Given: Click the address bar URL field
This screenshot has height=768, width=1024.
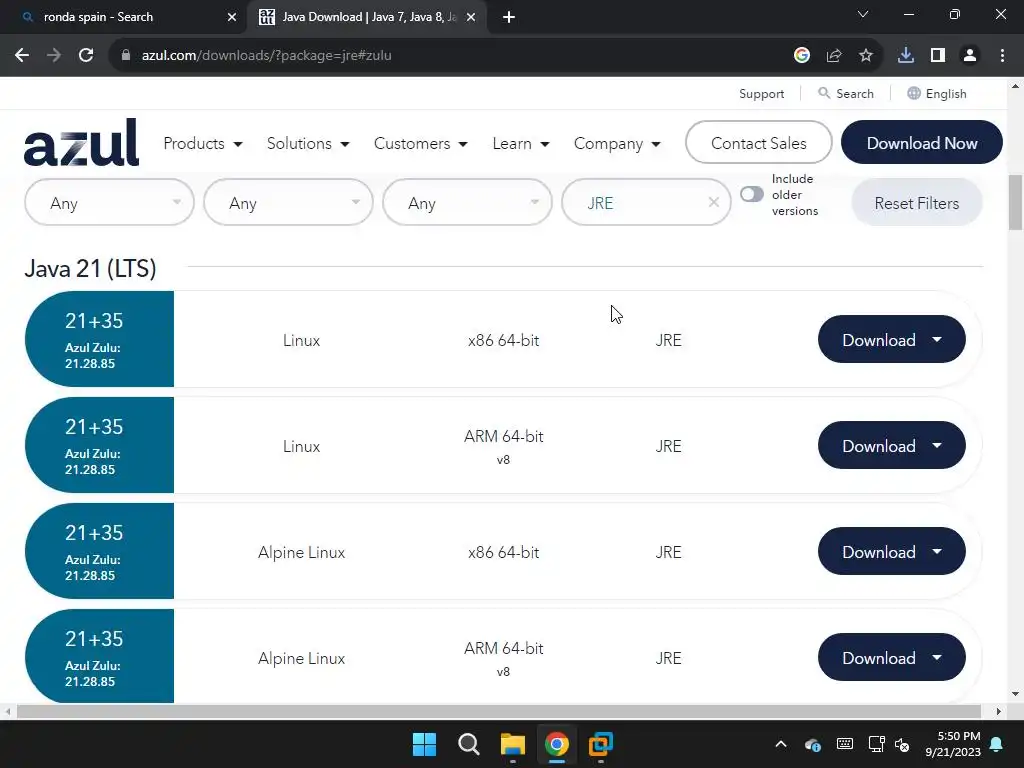Looking at the screenshot, I should (x=451, y=56).
